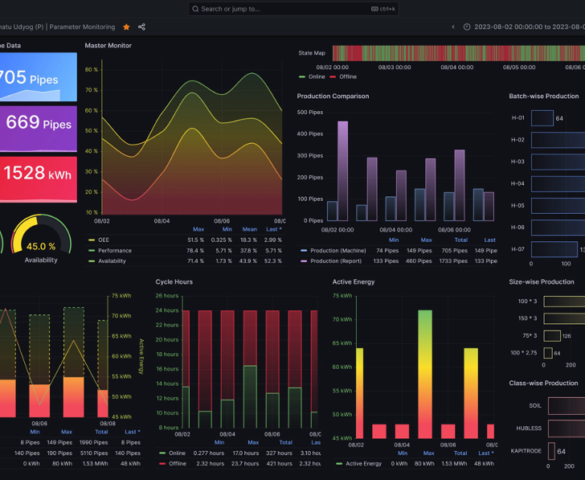Image resolution: width=585 pixels, height=480 pixels.
Task: Click the magnifier icon in the search bar
Action: (195, 9)
